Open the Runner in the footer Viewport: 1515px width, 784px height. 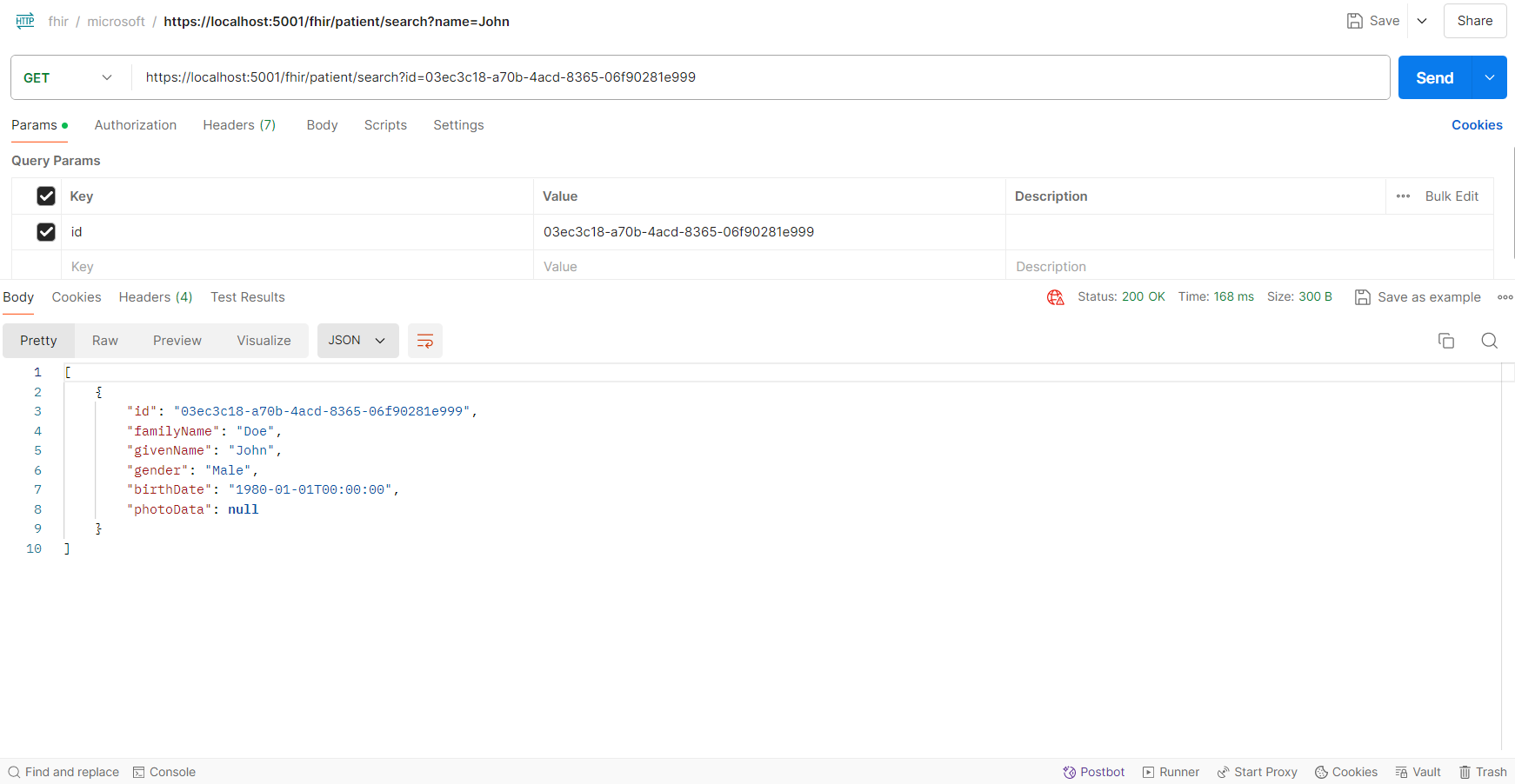tap(1171, 772)
